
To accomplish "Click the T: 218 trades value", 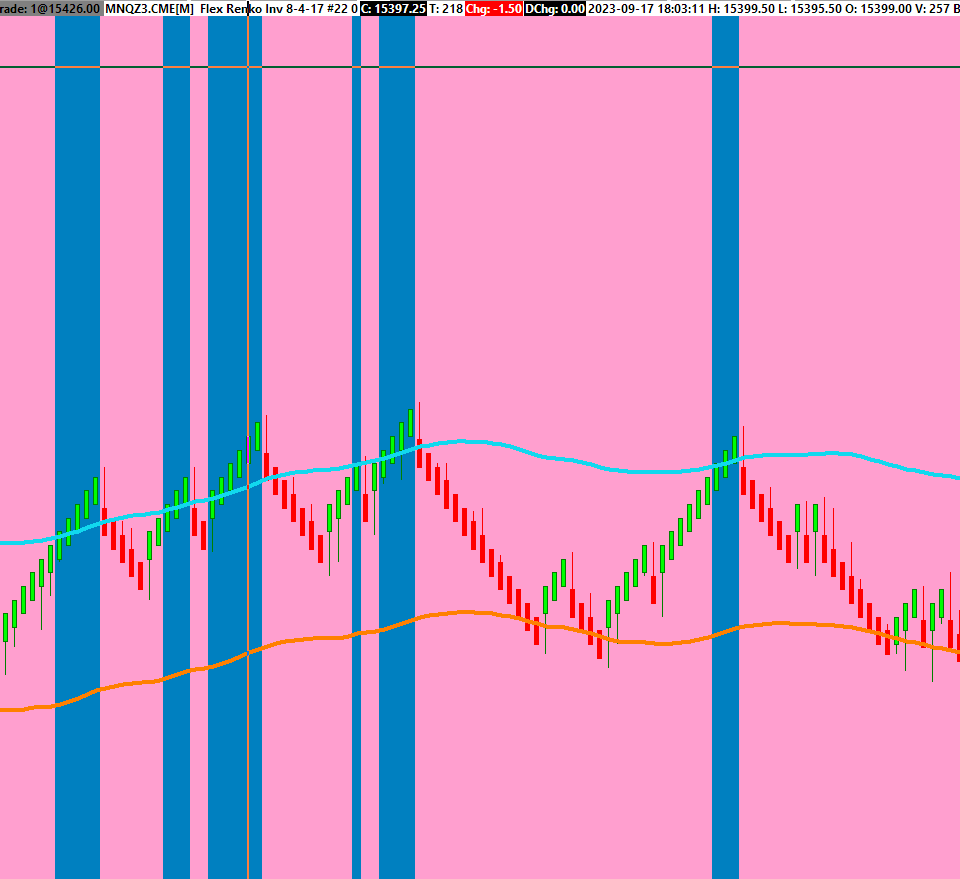I will tap(446, 9).
